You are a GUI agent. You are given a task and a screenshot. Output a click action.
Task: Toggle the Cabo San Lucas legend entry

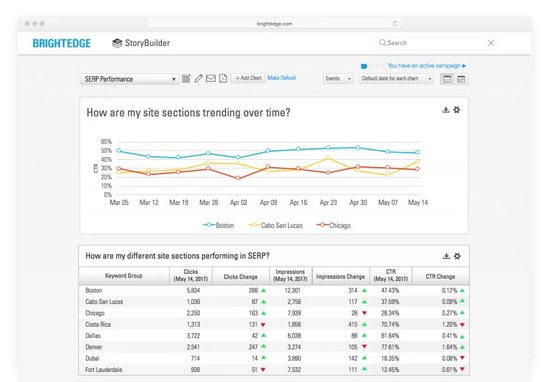point(275,225)
